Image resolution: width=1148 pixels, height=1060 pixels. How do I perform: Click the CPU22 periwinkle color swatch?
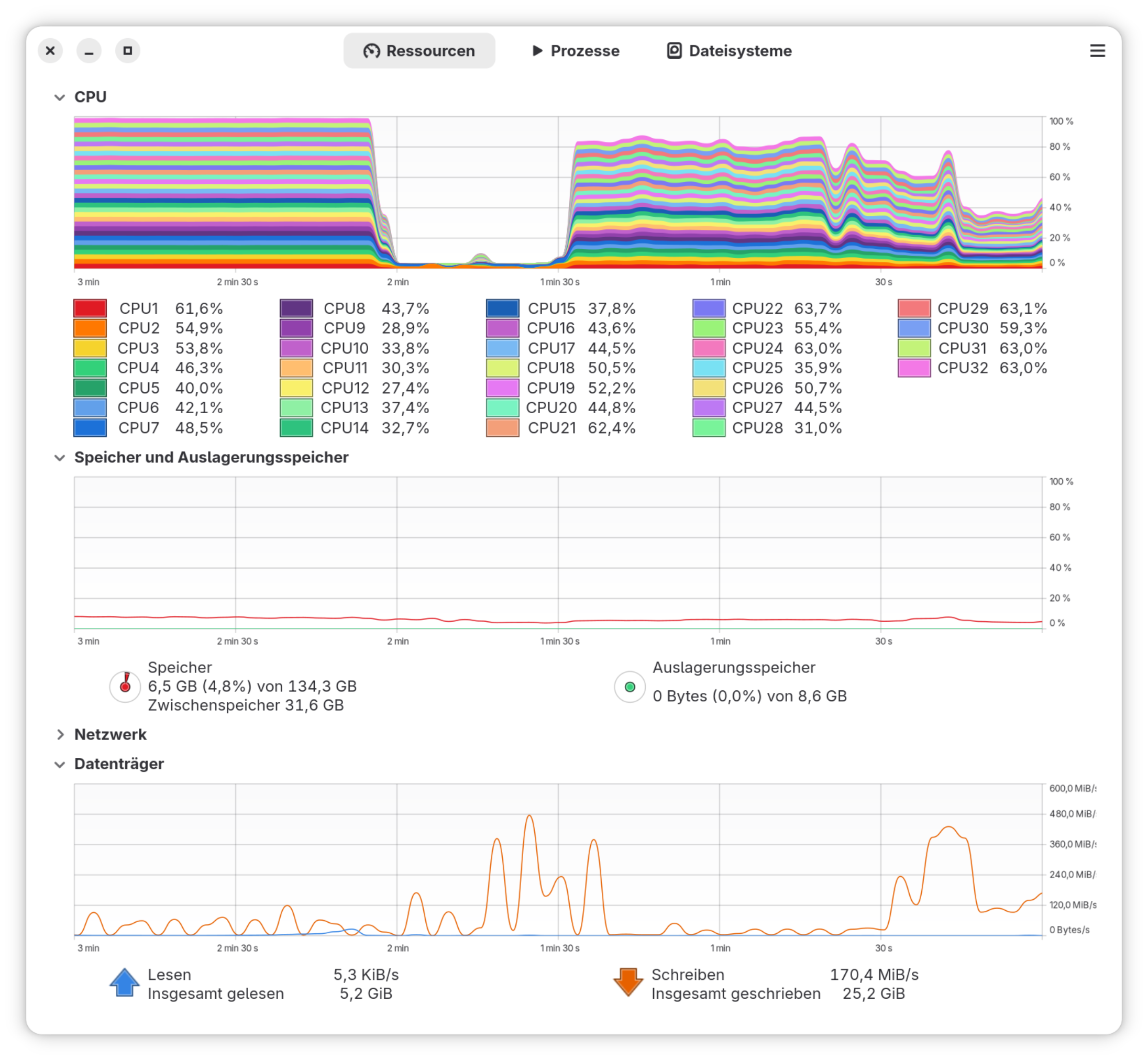709,308
